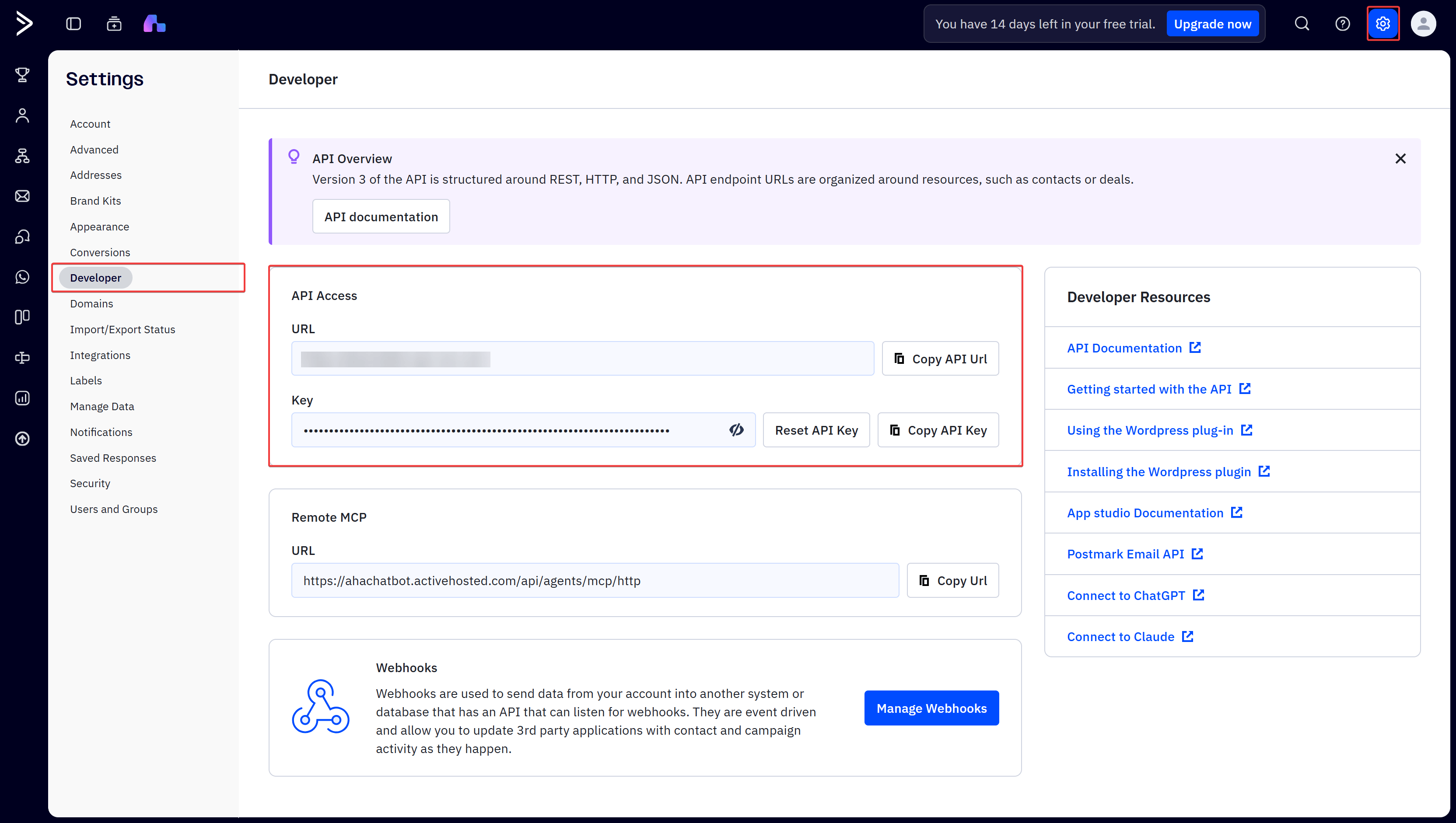The width and height of the screenshot is (1456, 823).
Task: Open the help question mark icon
Action: click(1342, 24)
